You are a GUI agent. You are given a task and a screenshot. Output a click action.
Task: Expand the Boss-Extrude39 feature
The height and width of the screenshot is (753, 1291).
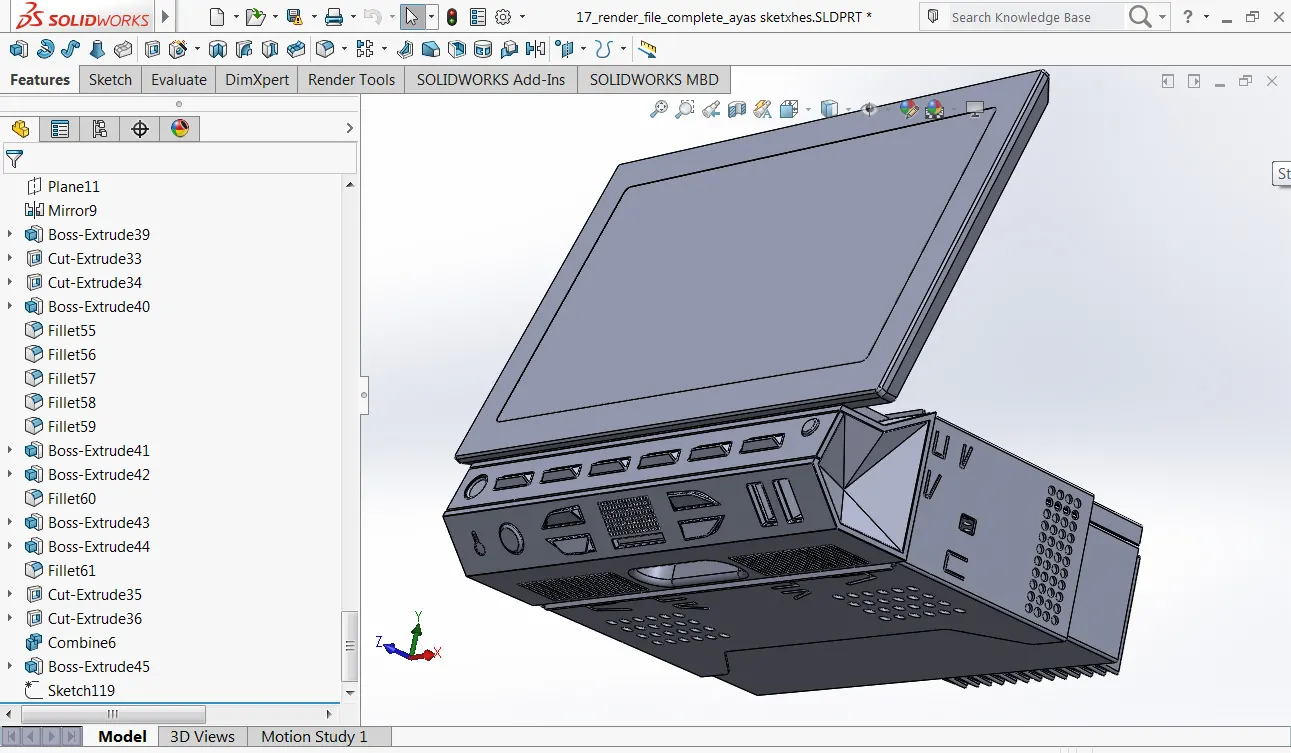click(x=10, y=235)
